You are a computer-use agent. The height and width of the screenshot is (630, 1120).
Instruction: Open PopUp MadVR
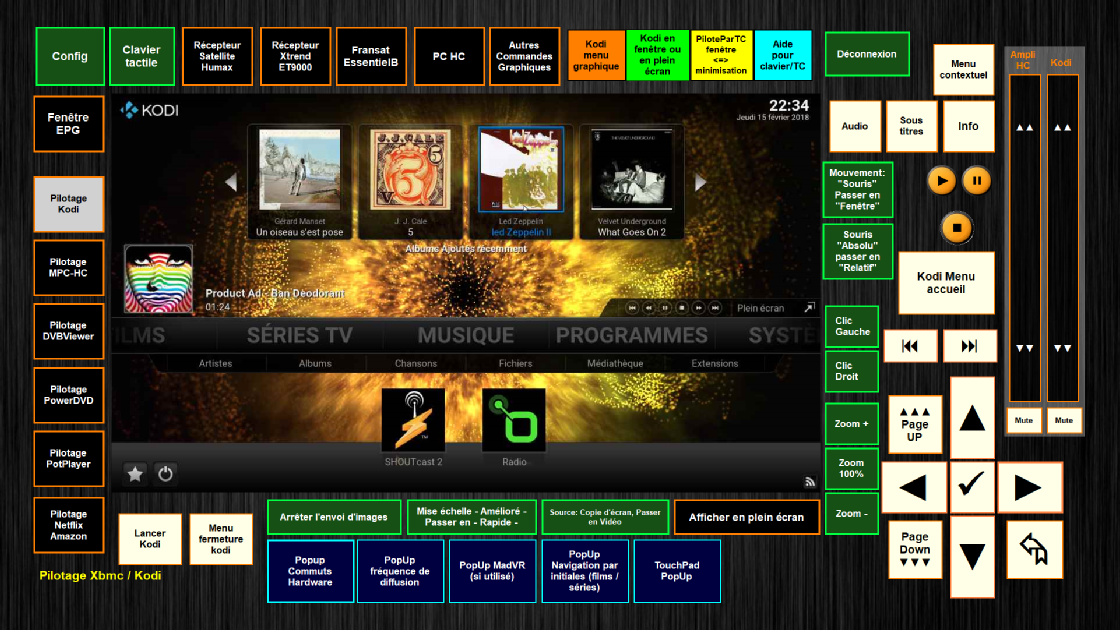click(492, 571)
